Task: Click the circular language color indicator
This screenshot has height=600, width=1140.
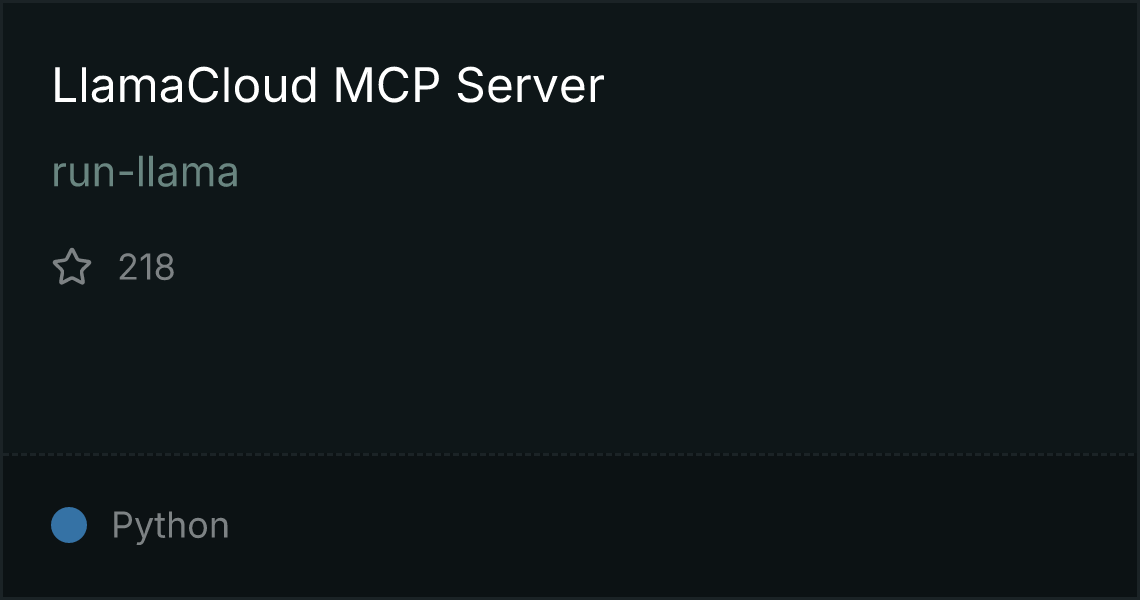Action: 69,525
